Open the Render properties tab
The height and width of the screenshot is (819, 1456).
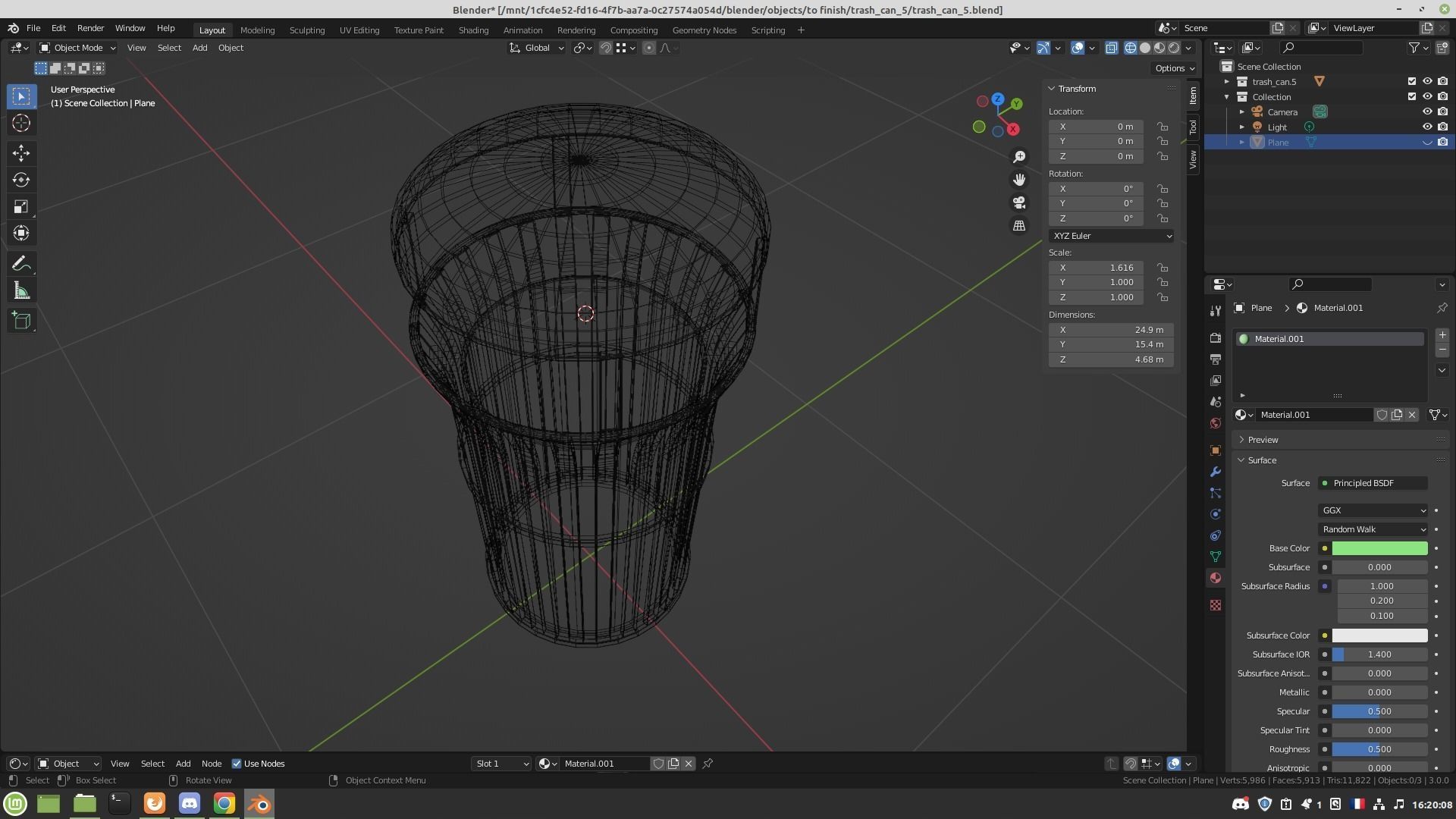click(x=1216, y=337)
